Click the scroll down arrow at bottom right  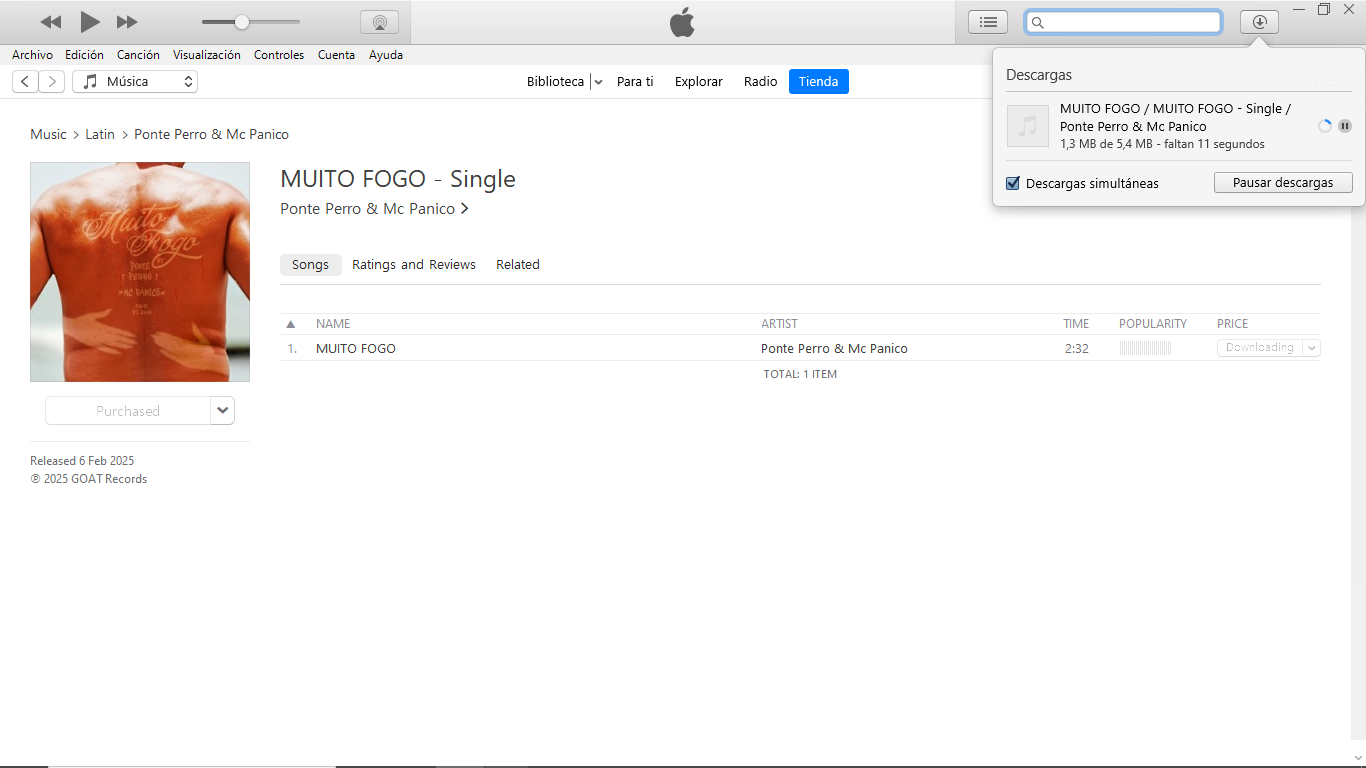pos(1357,759)
